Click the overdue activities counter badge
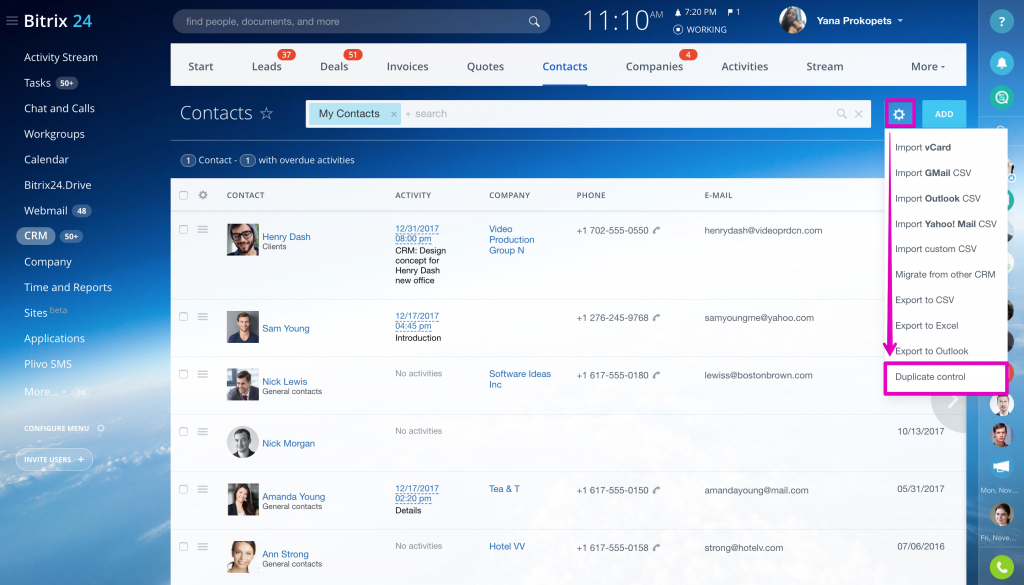Screen dimensions: 1024x585 pyautogui.click(x=248, y=161)
